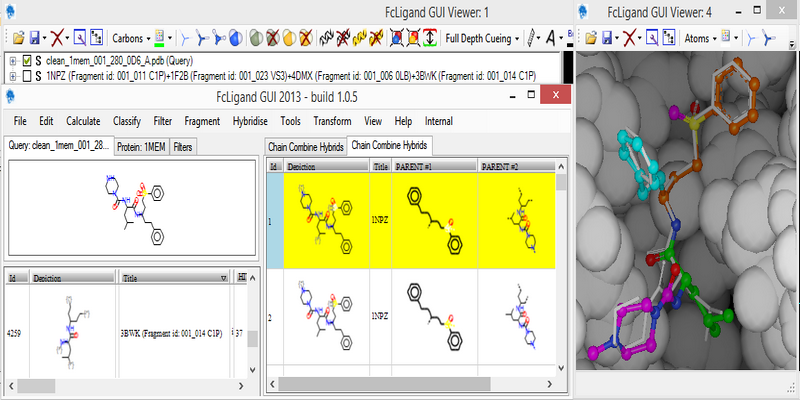This screenshot has height=400, width=800.
Task: Click the open file icon in Viewer 1 toolbar
Action: (x=17, y=39)
